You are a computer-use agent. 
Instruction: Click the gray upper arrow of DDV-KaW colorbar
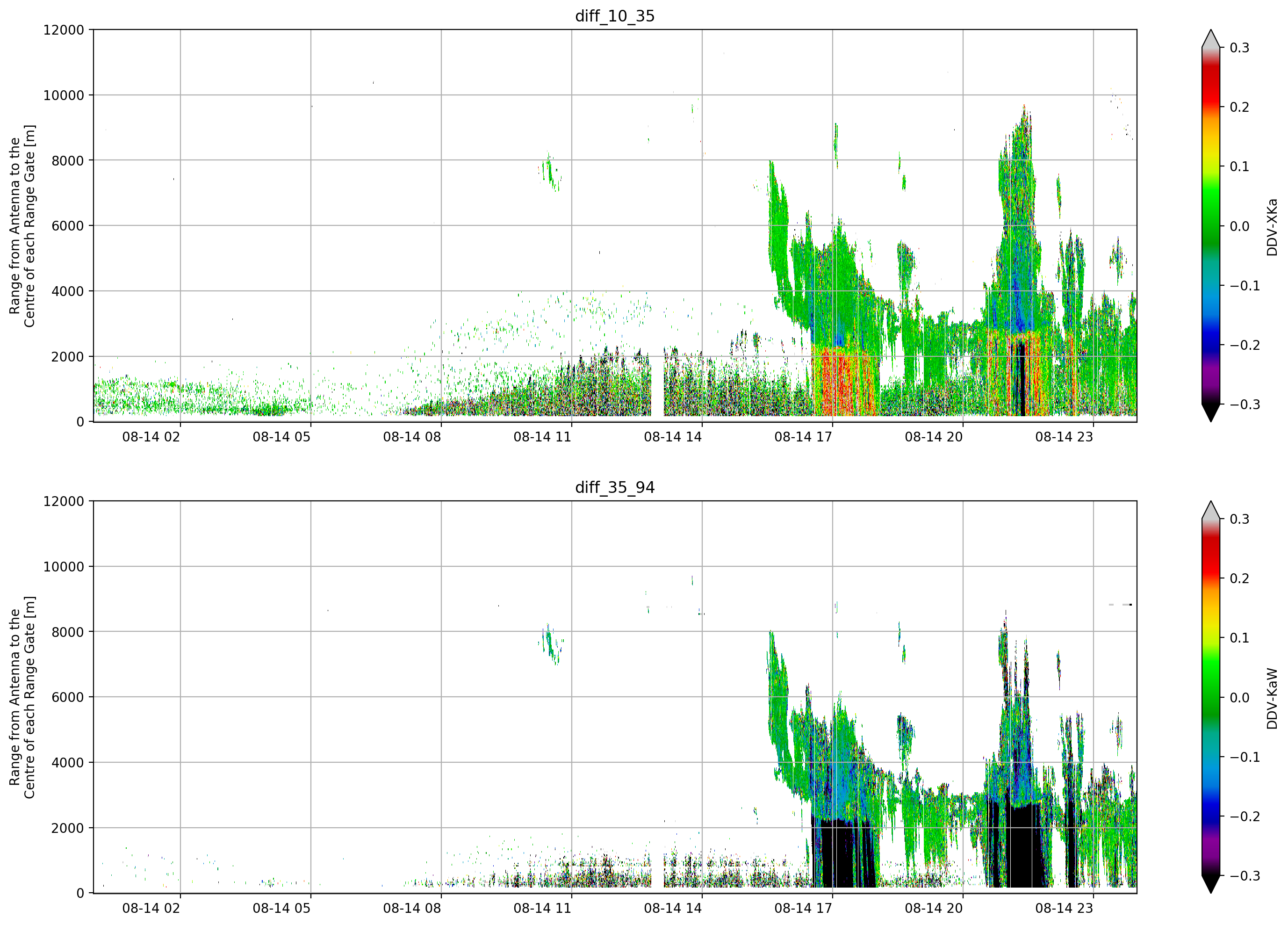tap(1211, 511)
